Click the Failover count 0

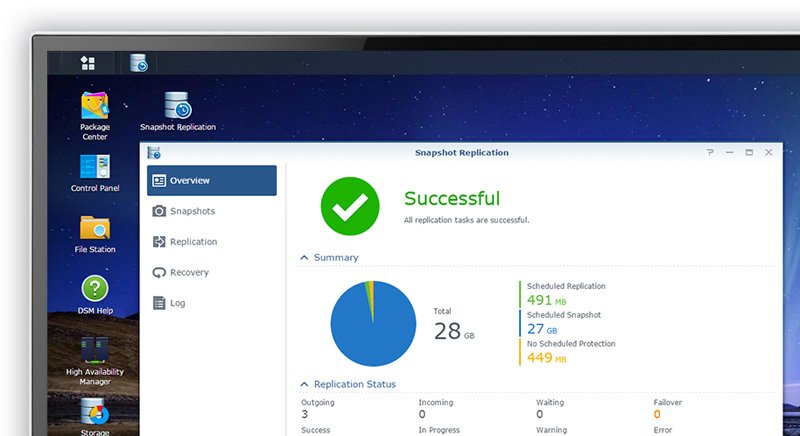pyautogui.click(x=657, y=414)
